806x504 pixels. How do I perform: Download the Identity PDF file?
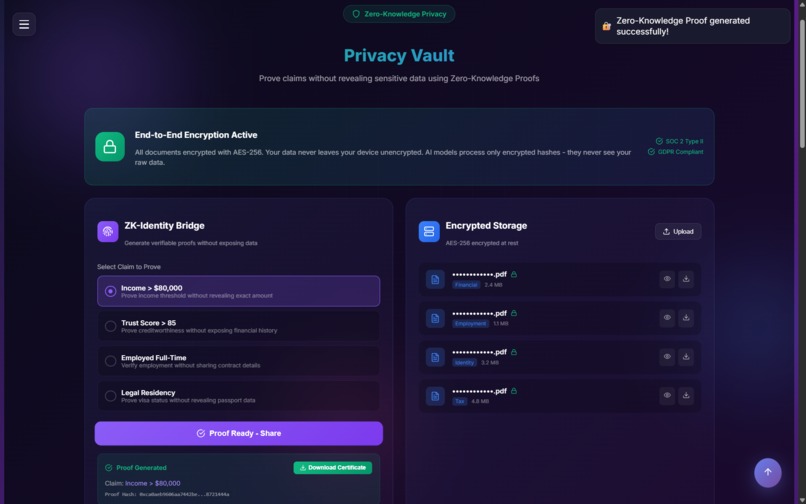[686, 357]
